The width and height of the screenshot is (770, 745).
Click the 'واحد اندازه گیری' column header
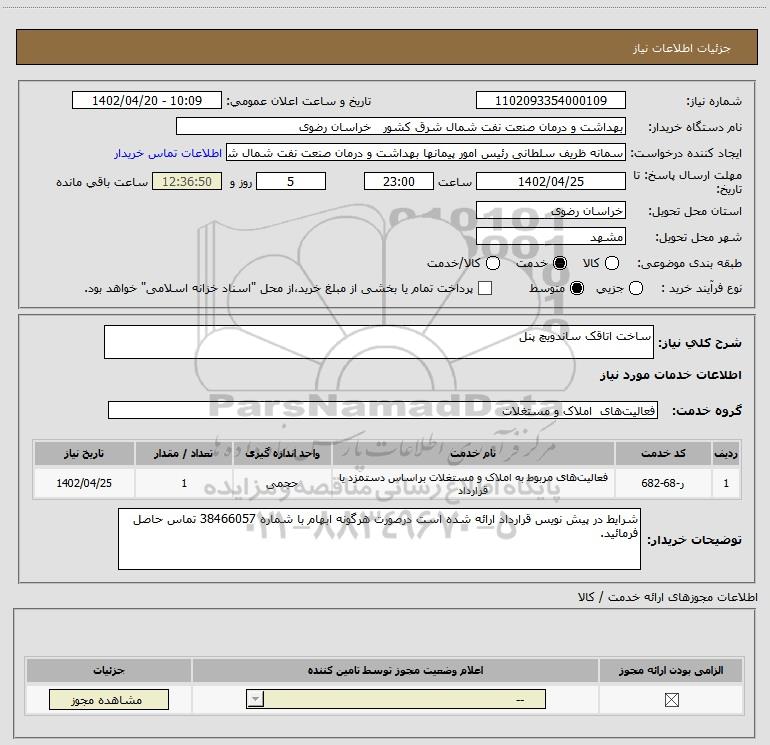tap(282, 453)
